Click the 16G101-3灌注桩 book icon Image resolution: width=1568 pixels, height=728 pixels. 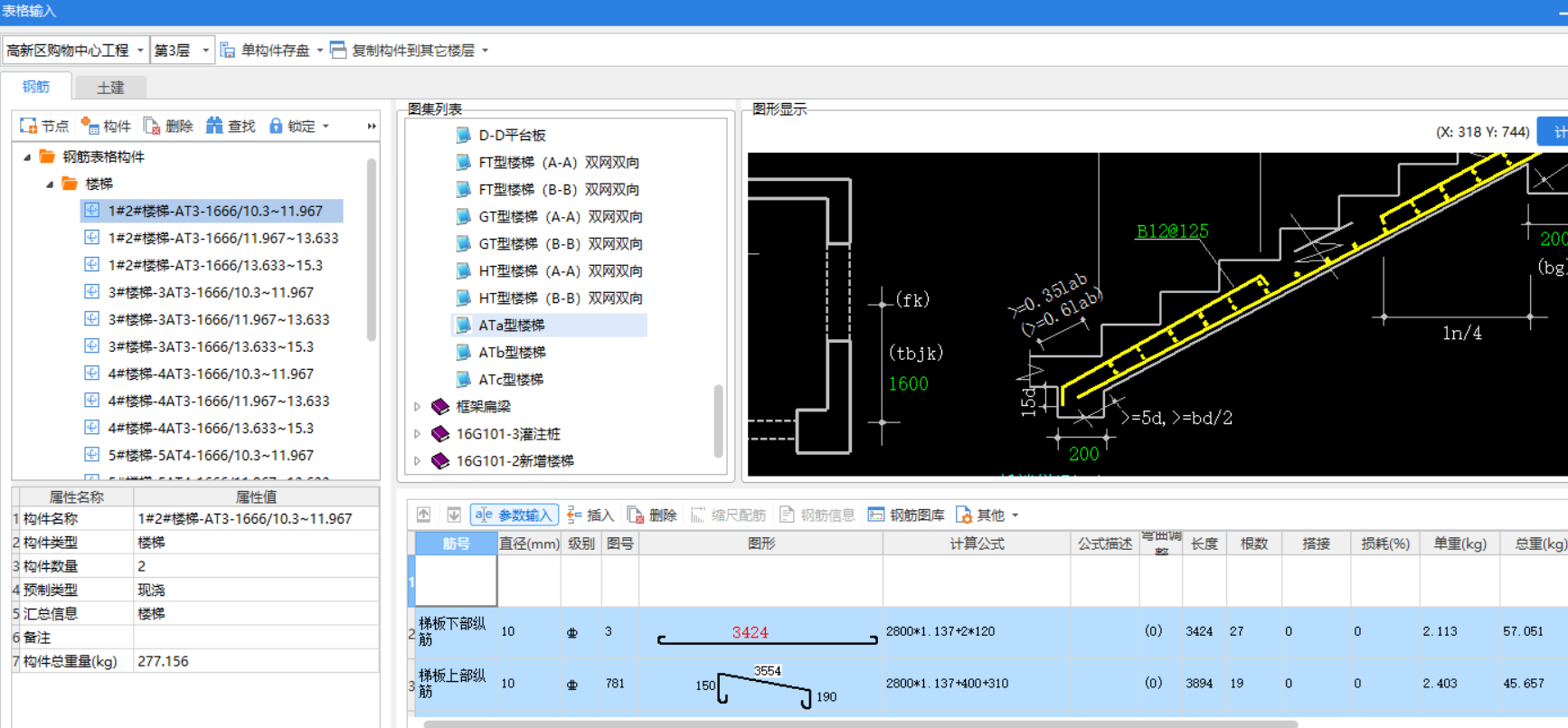click(440, 433)
